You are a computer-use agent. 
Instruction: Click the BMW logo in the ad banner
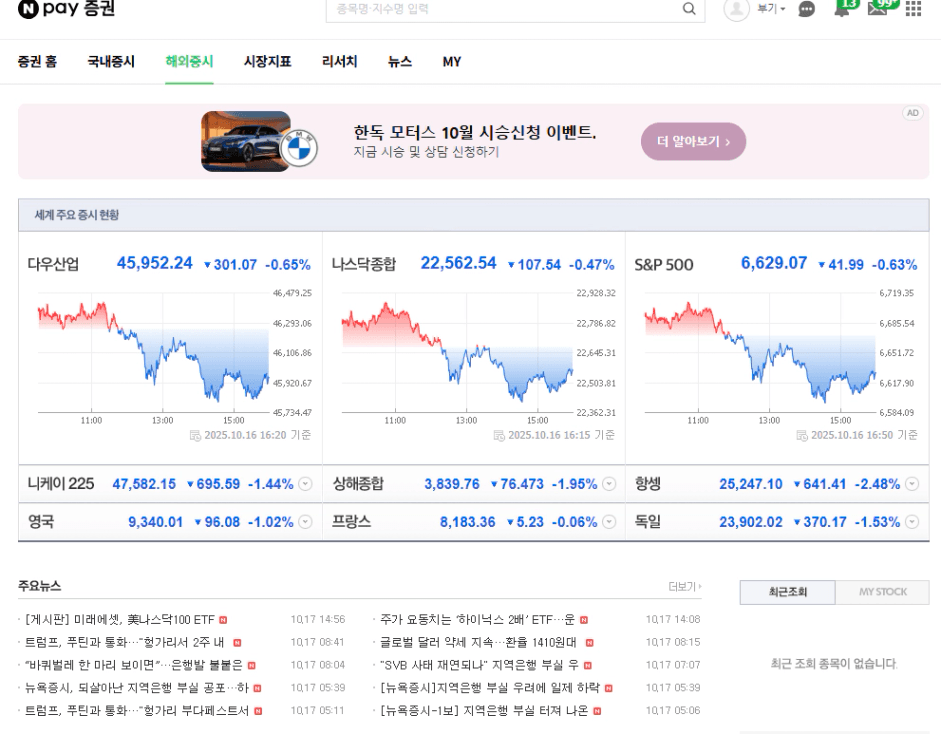coord(297,150)
